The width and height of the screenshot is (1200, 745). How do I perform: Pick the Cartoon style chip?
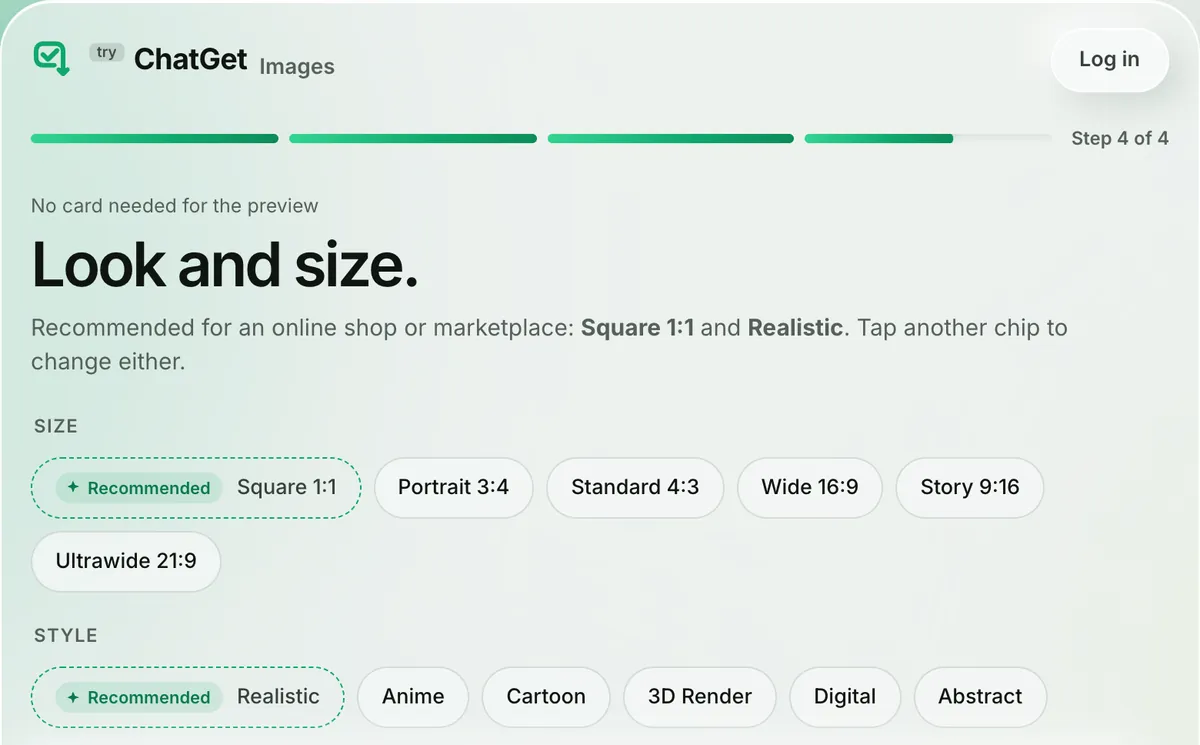pyautogui.click(x=546, y=697)
